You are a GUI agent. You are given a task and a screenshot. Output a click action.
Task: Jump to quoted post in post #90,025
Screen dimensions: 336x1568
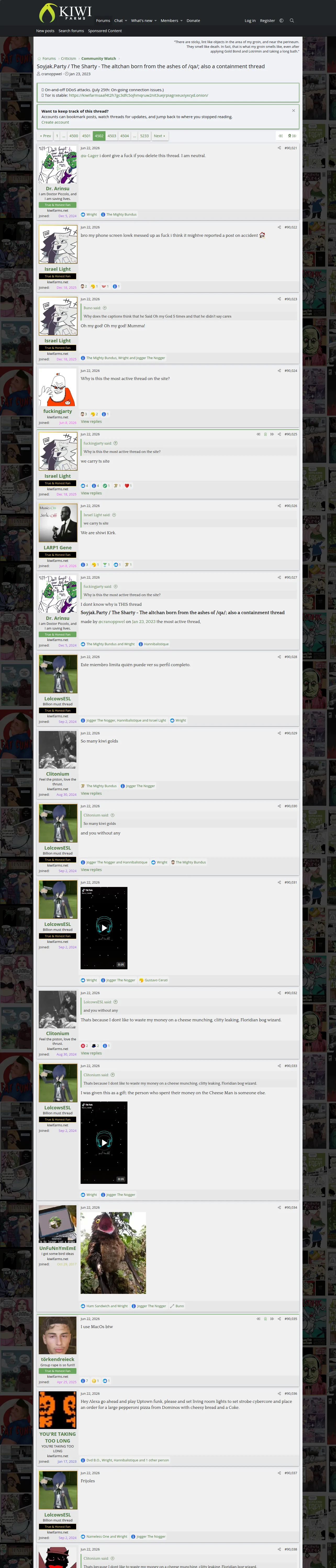pyautogui.click(x=115, y=443)
